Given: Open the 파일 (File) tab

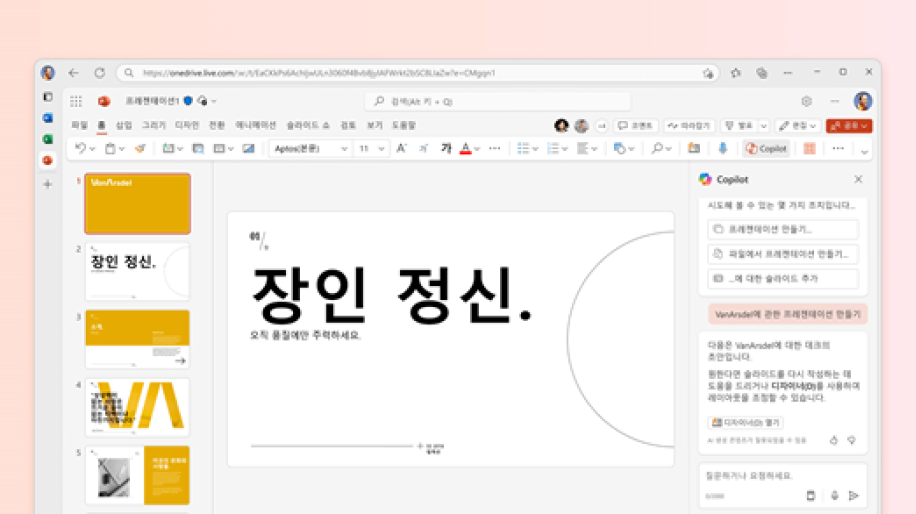Looking at the screenshot, I should tap(79, 125).
